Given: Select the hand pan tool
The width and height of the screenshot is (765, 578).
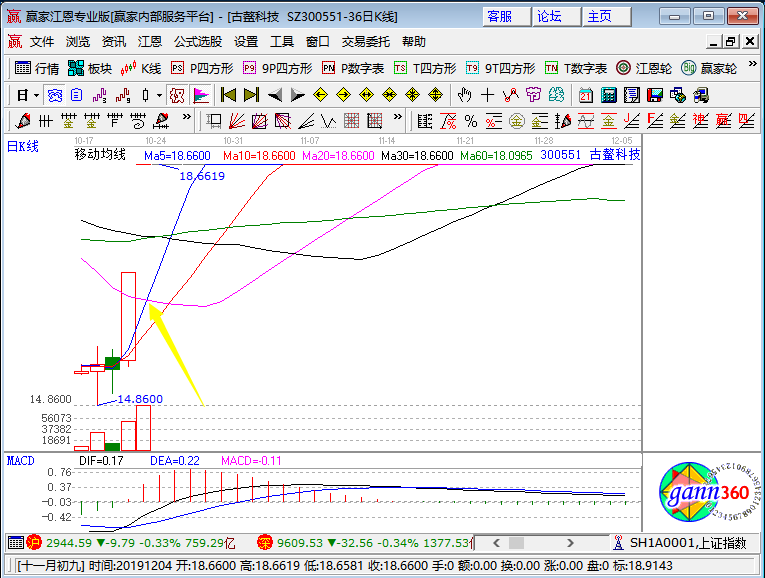Looking at the screenshot, I should 464,95.
